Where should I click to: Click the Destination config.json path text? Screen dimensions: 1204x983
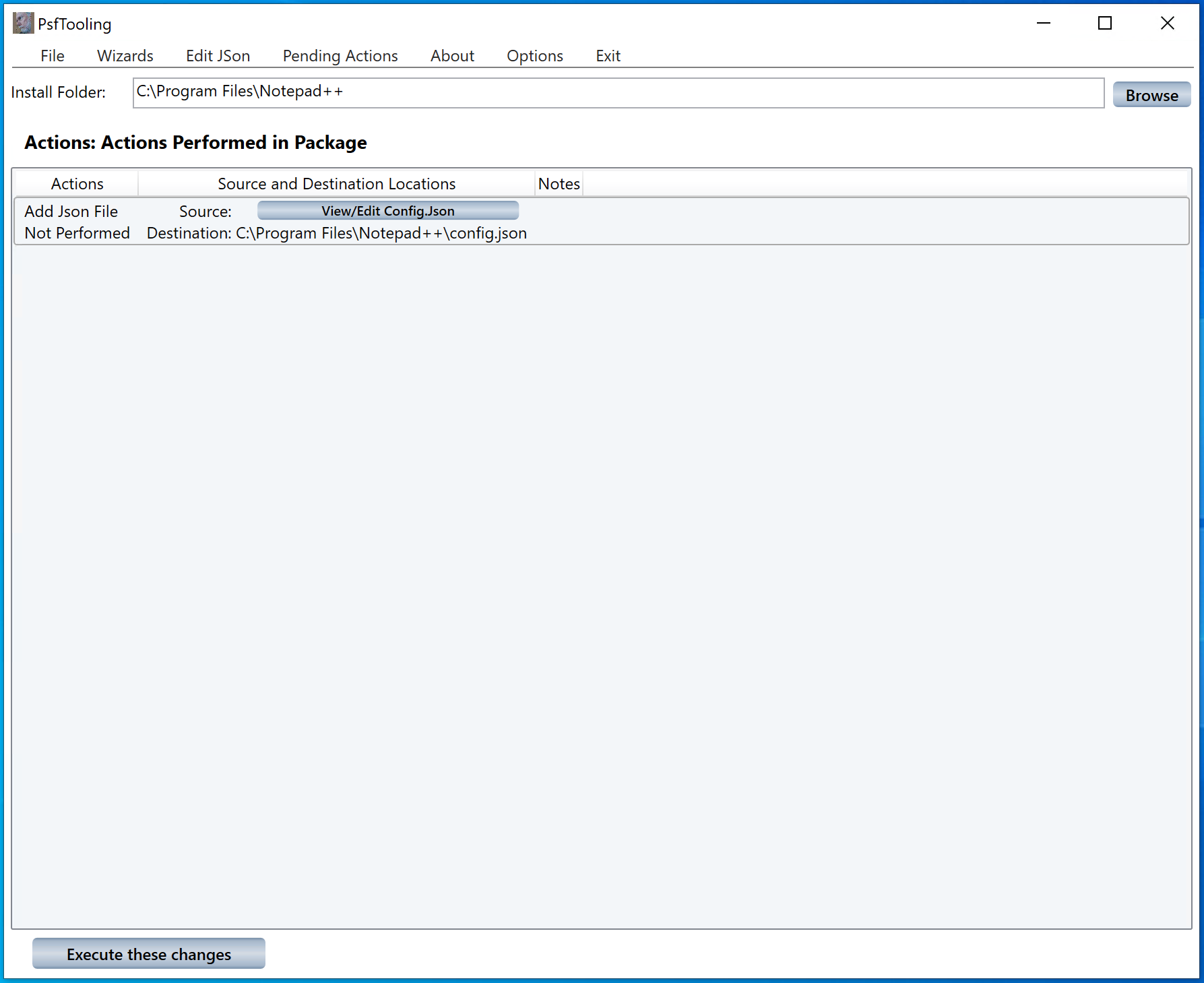click(x=381, y=233)
